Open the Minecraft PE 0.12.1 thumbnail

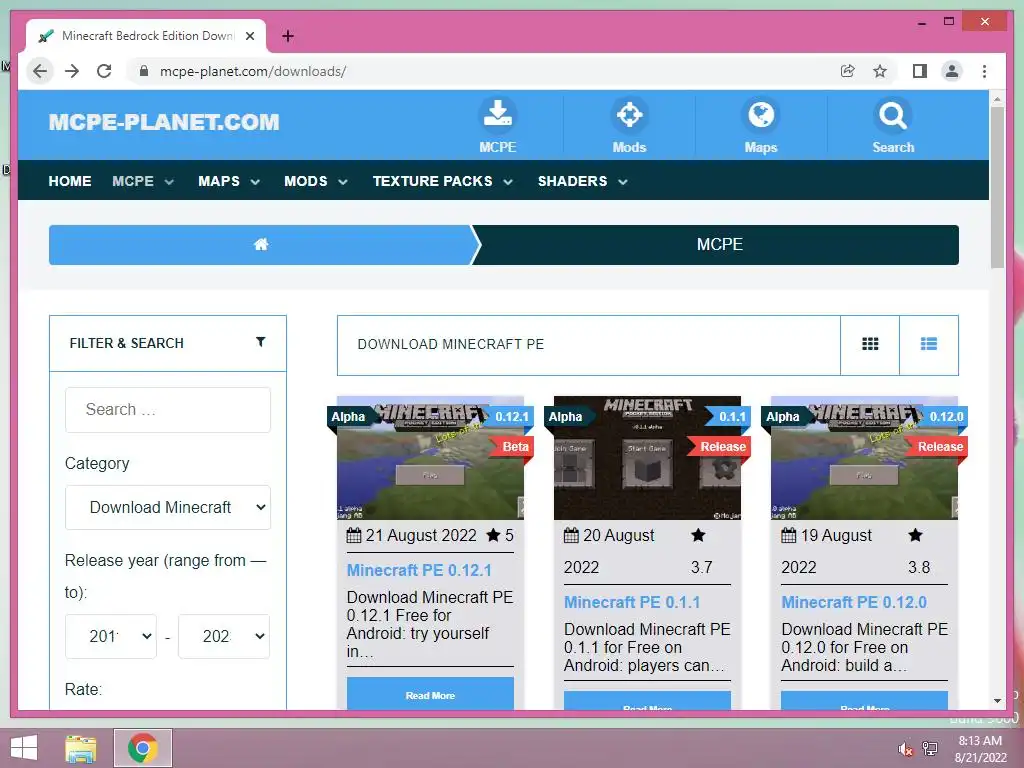(x=430, y=458)
